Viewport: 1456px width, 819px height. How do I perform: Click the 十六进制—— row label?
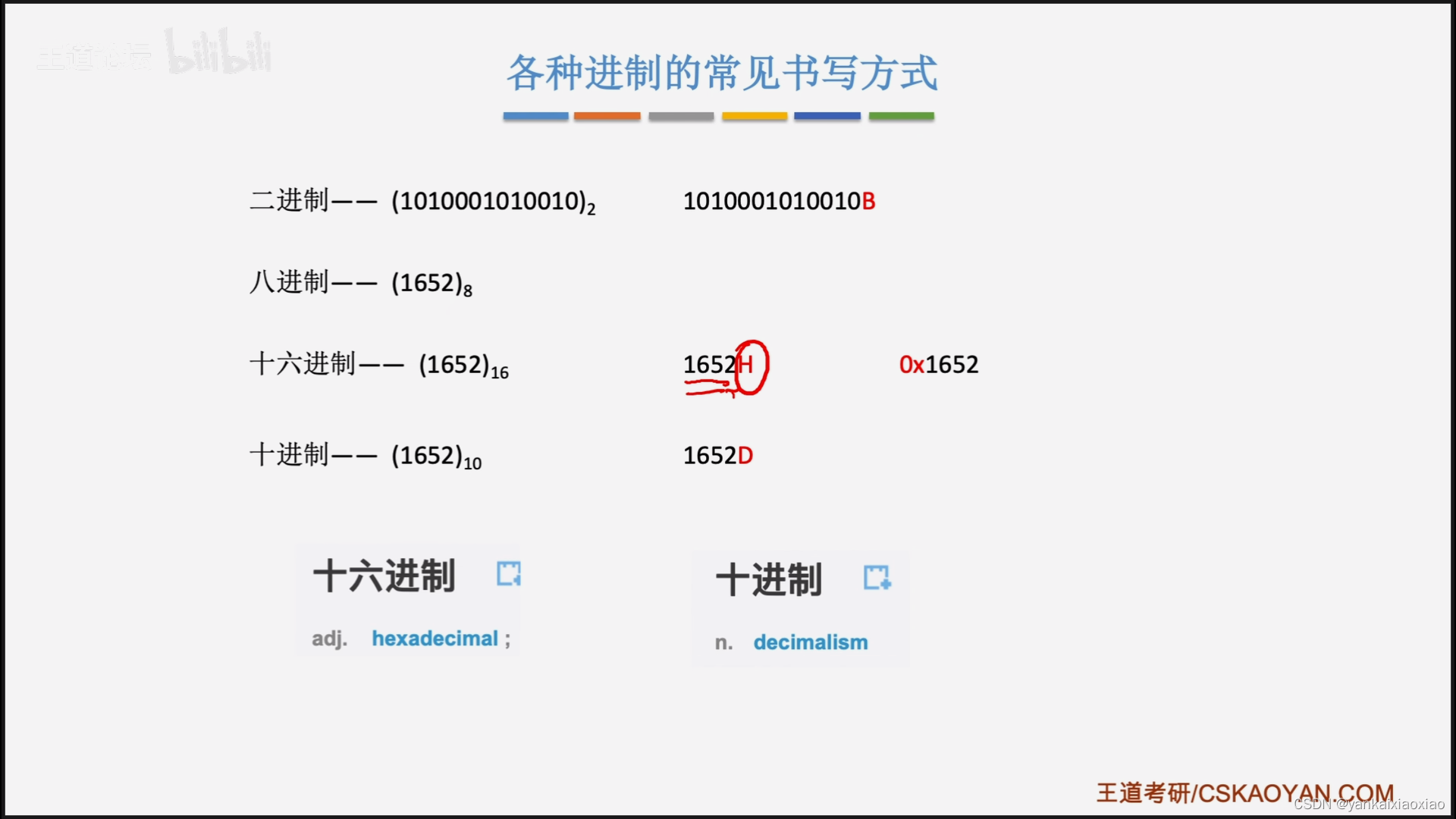coord(327,364)
